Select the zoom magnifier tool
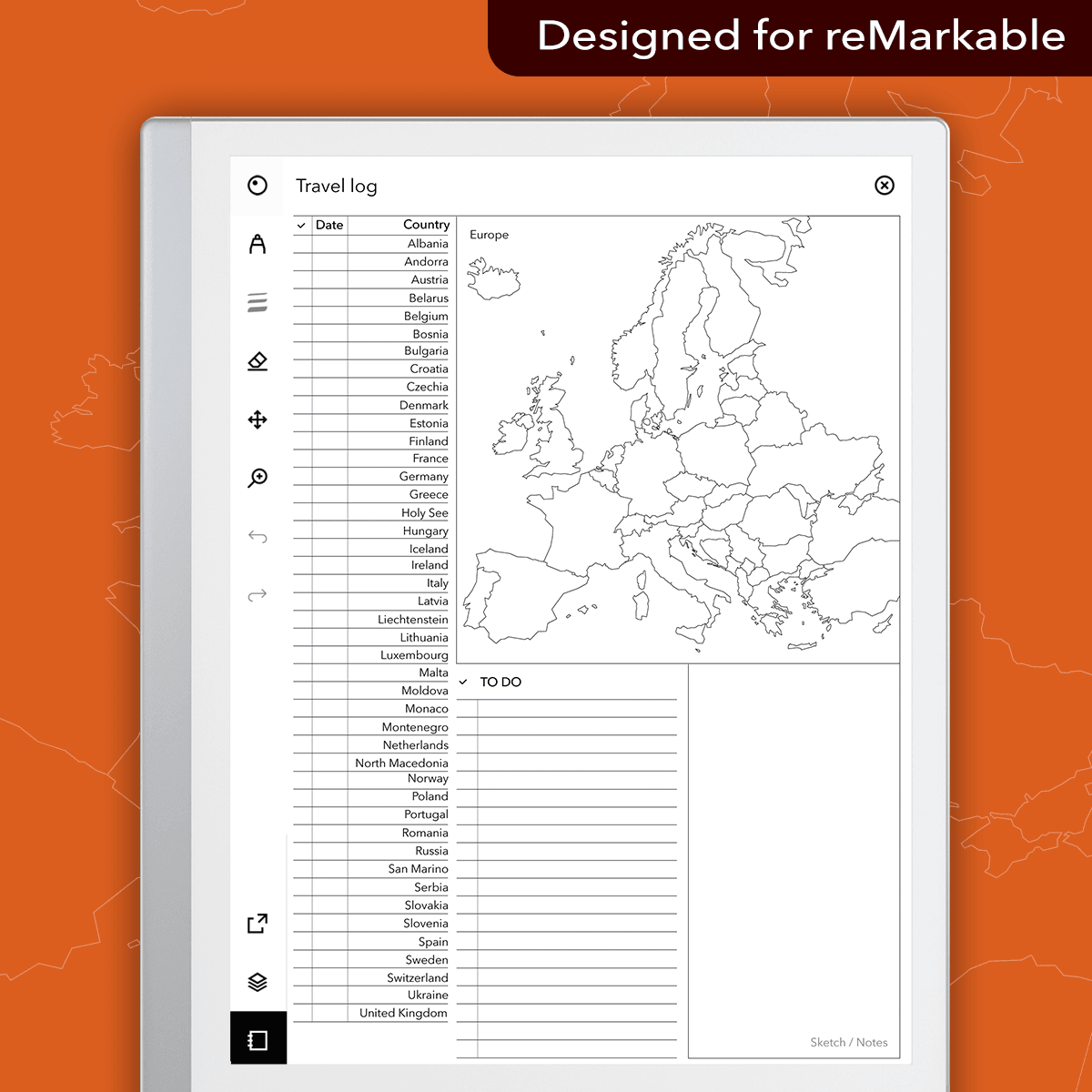 coord(258,478)
